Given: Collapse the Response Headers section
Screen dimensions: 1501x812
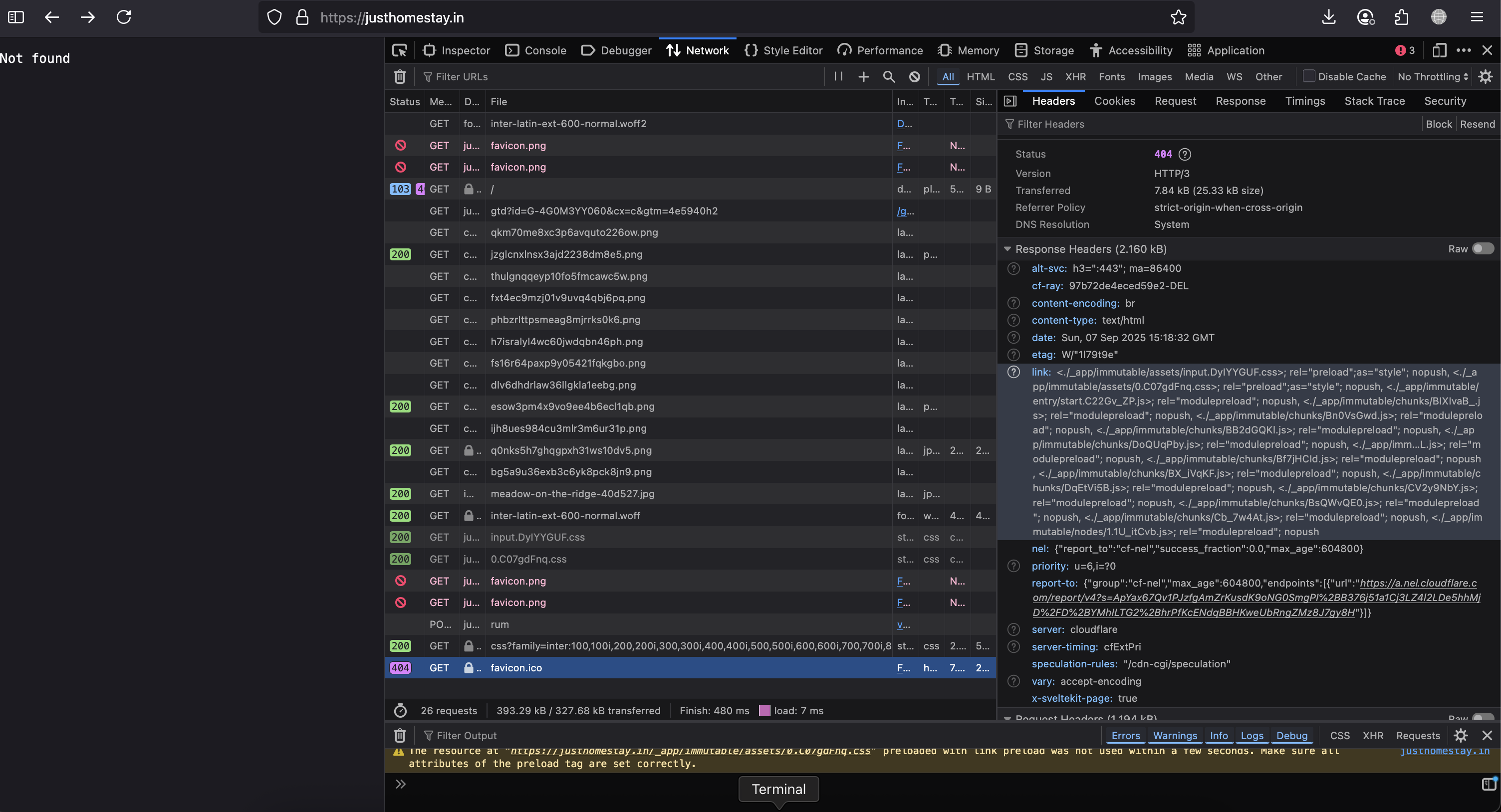Looking at the screenshot, I should (1007, 249).
